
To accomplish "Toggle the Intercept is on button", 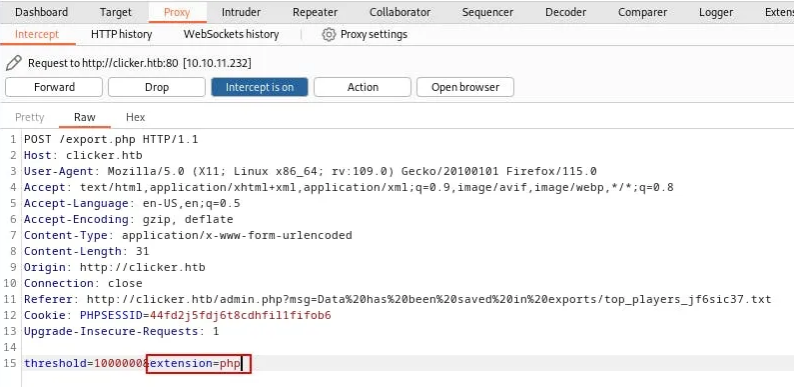I will [x=259, y=87].
